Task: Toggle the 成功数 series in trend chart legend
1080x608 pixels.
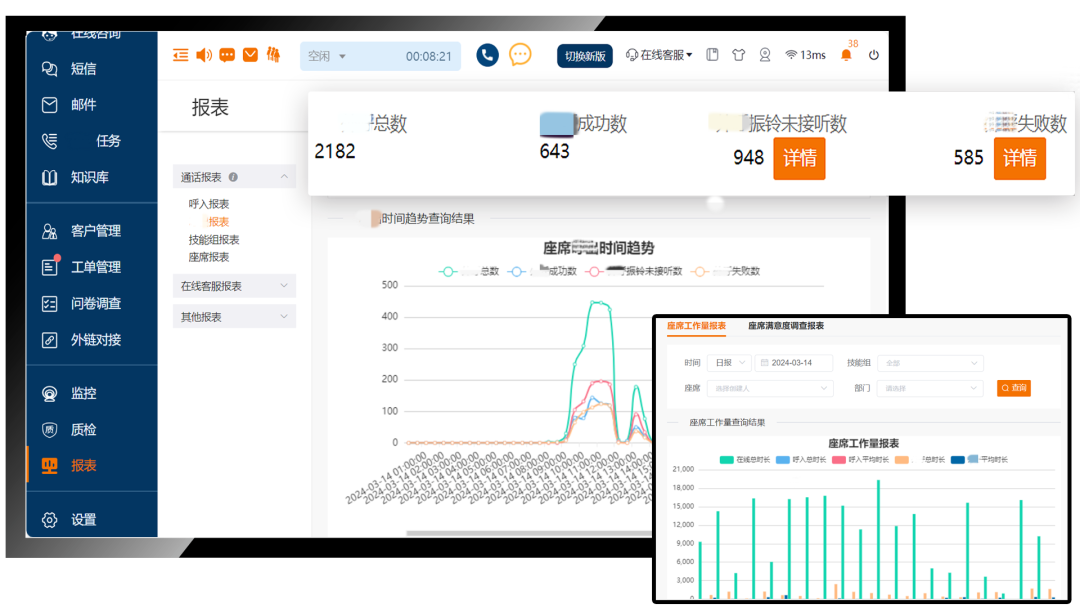Action: [543, 271]
